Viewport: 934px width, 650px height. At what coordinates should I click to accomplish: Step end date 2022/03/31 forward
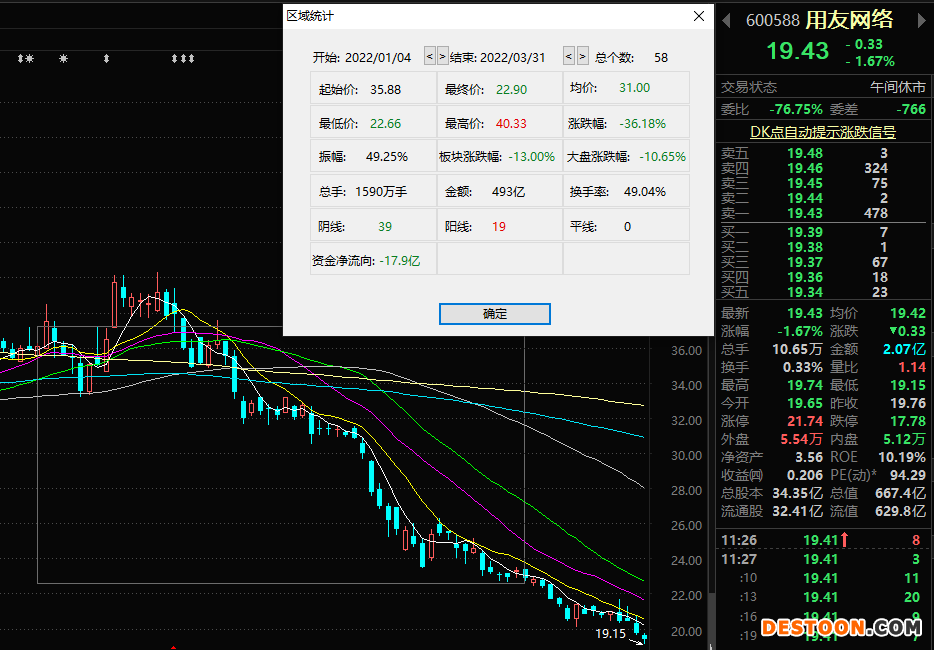[x=583, y=57]
